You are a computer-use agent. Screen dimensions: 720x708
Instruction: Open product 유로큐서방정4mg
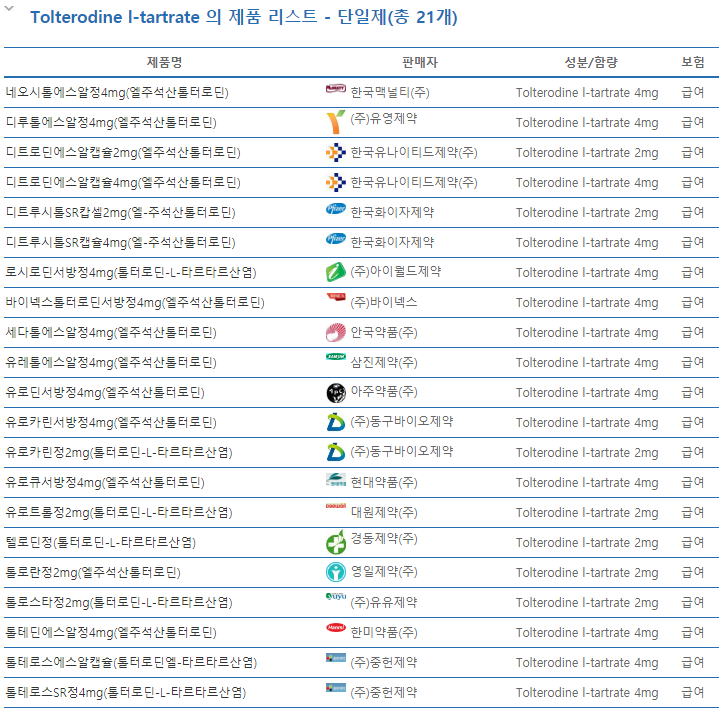click(x=105, y=483)
